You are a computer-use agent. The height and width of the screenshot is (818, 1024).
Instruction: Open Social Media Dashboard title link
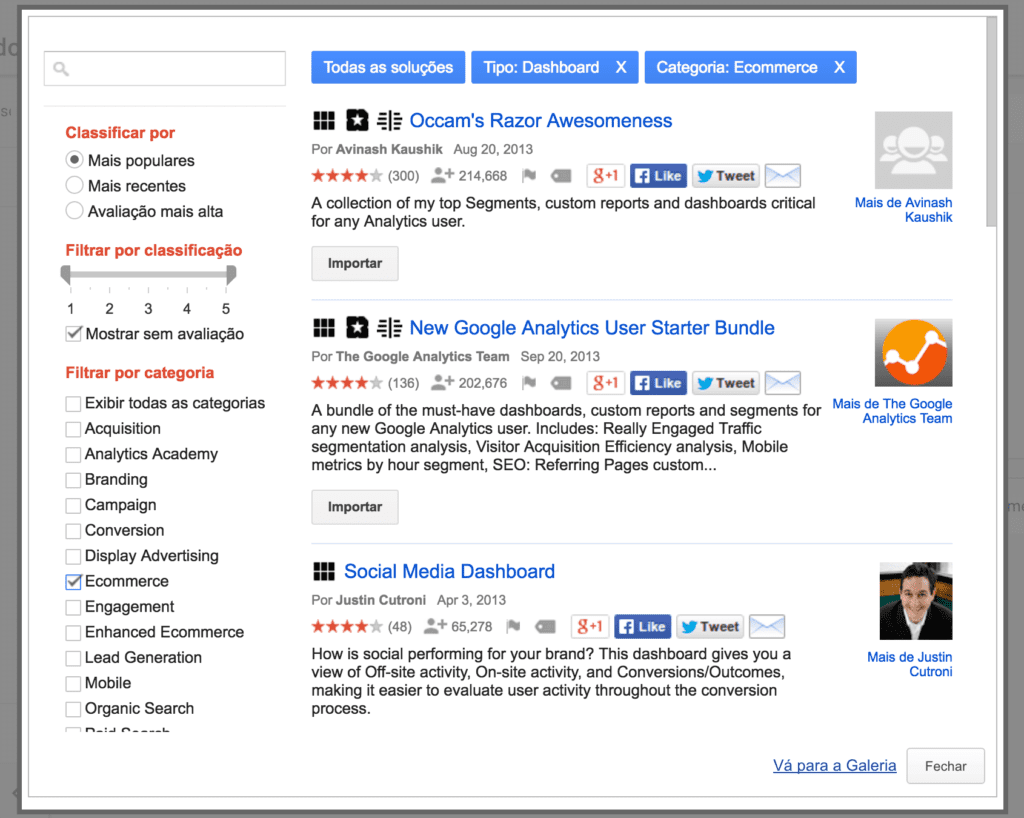(449, 571)
